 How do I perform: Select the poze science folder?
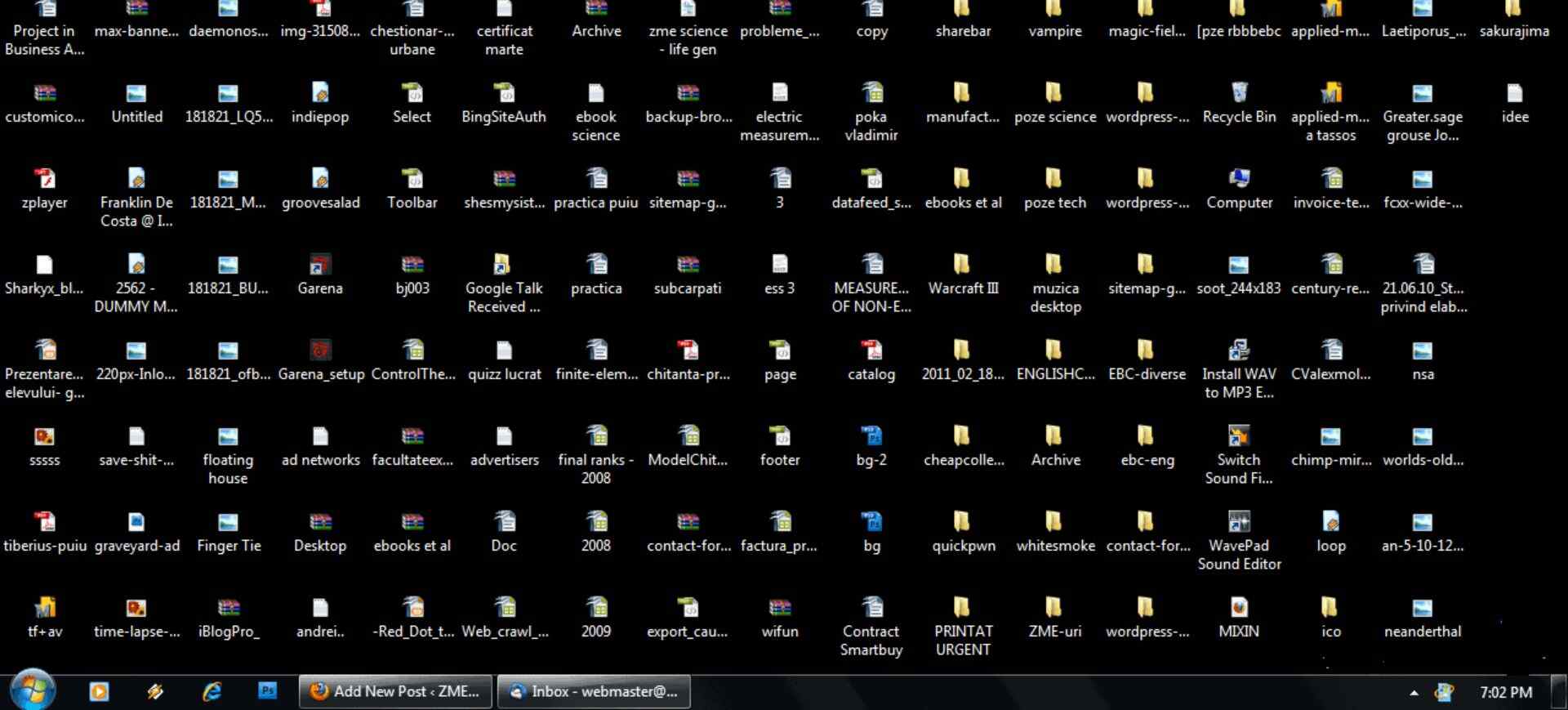[1055, 103]
